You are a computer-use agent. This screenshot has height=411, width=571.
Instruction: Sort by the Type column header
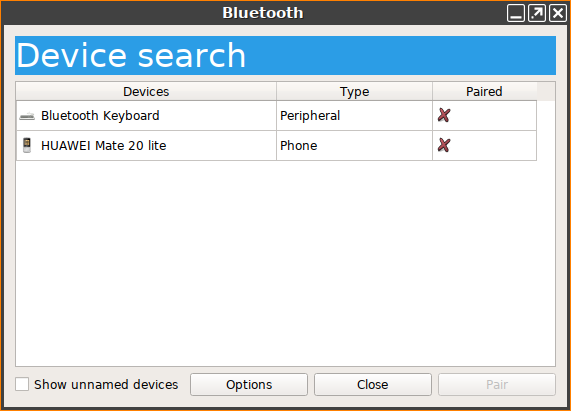tap(354, 91)
